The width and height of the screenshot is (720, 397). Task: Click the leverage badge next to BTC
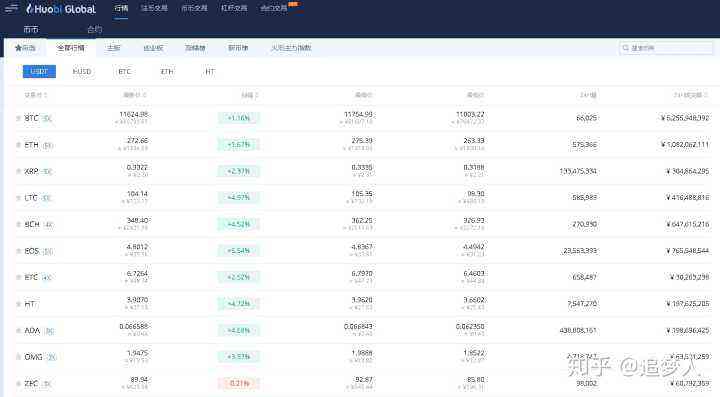(x=47, y=118)
